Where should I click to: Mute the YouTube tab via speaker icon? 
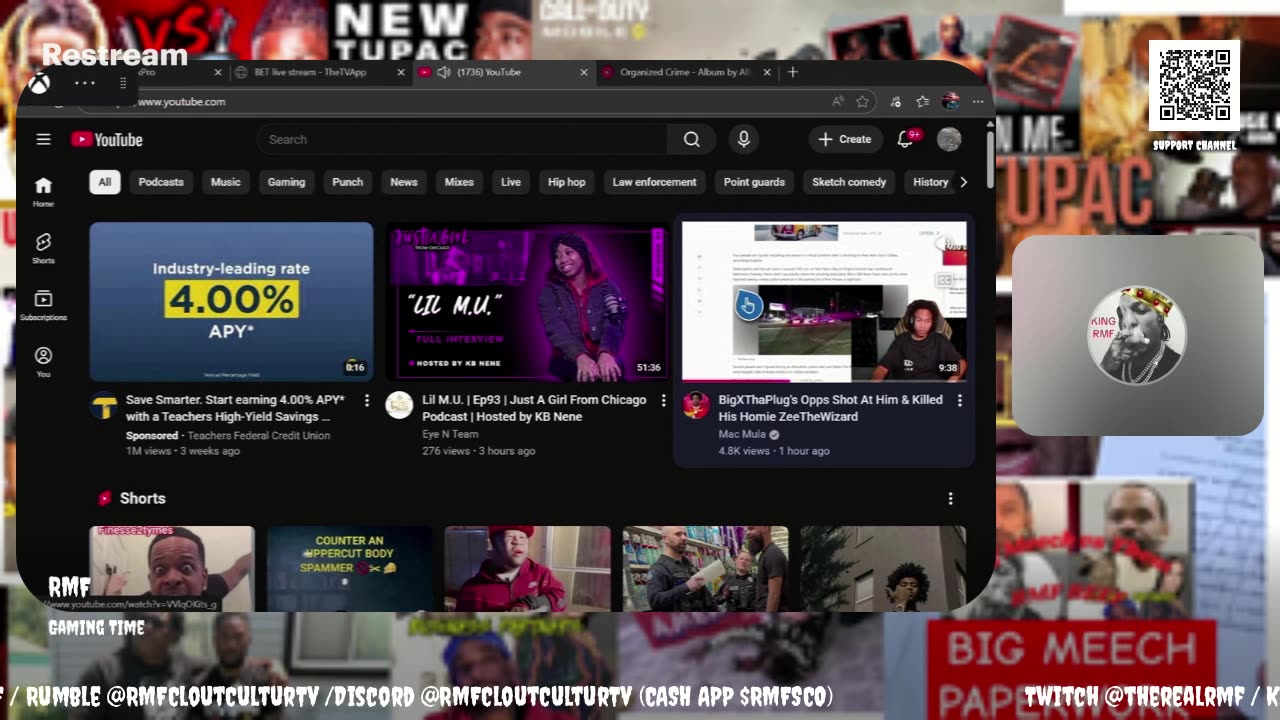(443, 72)
